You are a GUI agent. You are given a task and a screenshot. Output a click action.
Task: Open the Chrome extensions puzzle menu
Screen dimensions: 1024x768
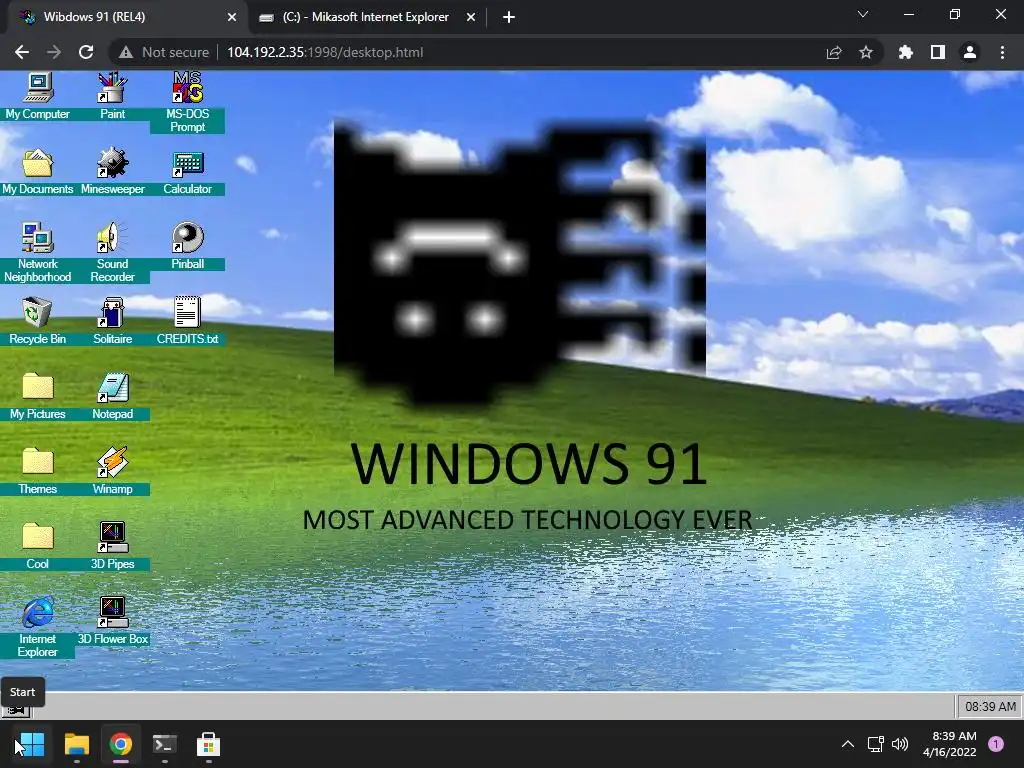pyautogui.click(x=906, y=52)
